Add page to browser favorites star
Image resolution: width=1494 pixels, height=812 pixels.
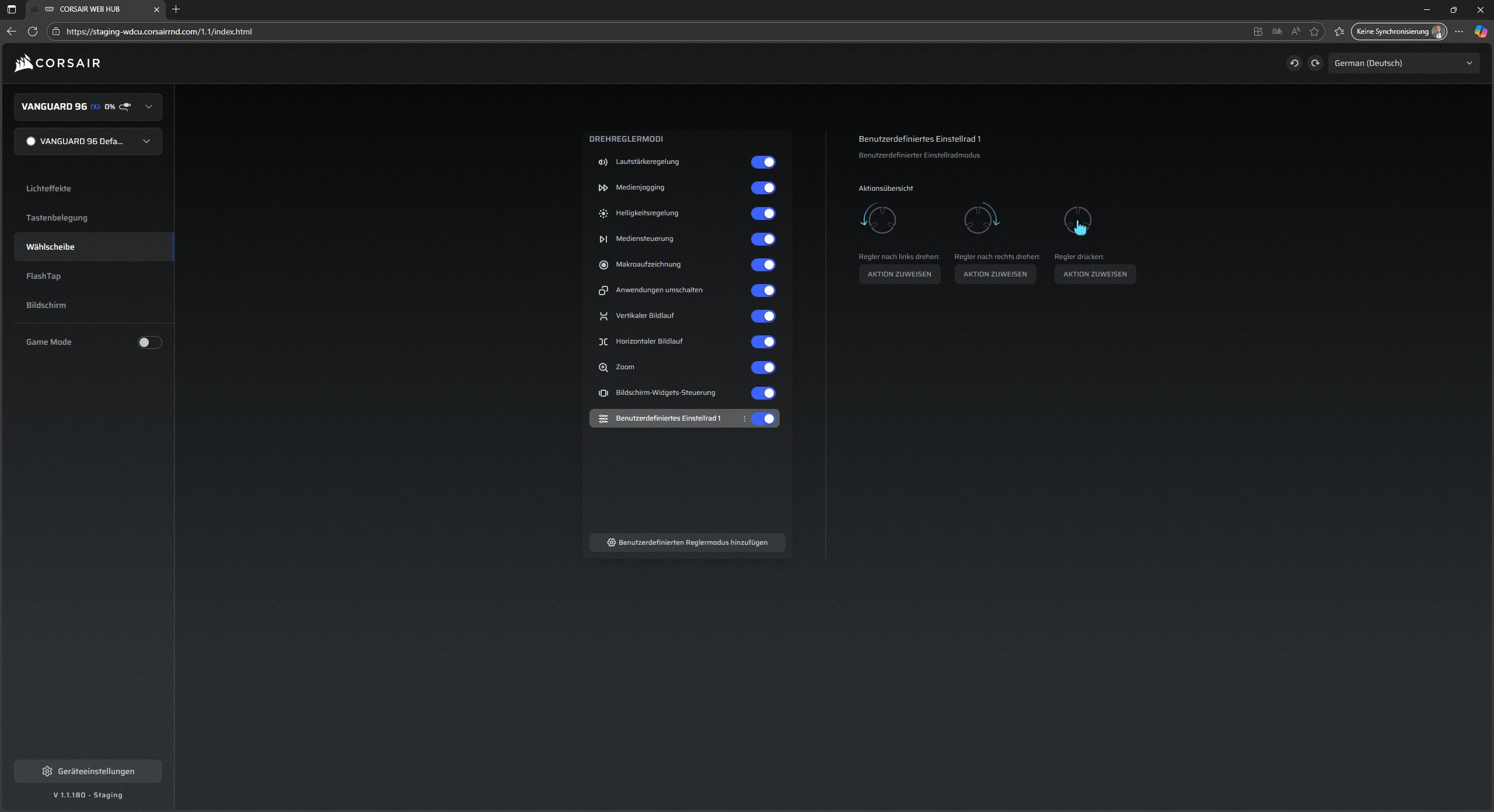tap(1314, 32)
